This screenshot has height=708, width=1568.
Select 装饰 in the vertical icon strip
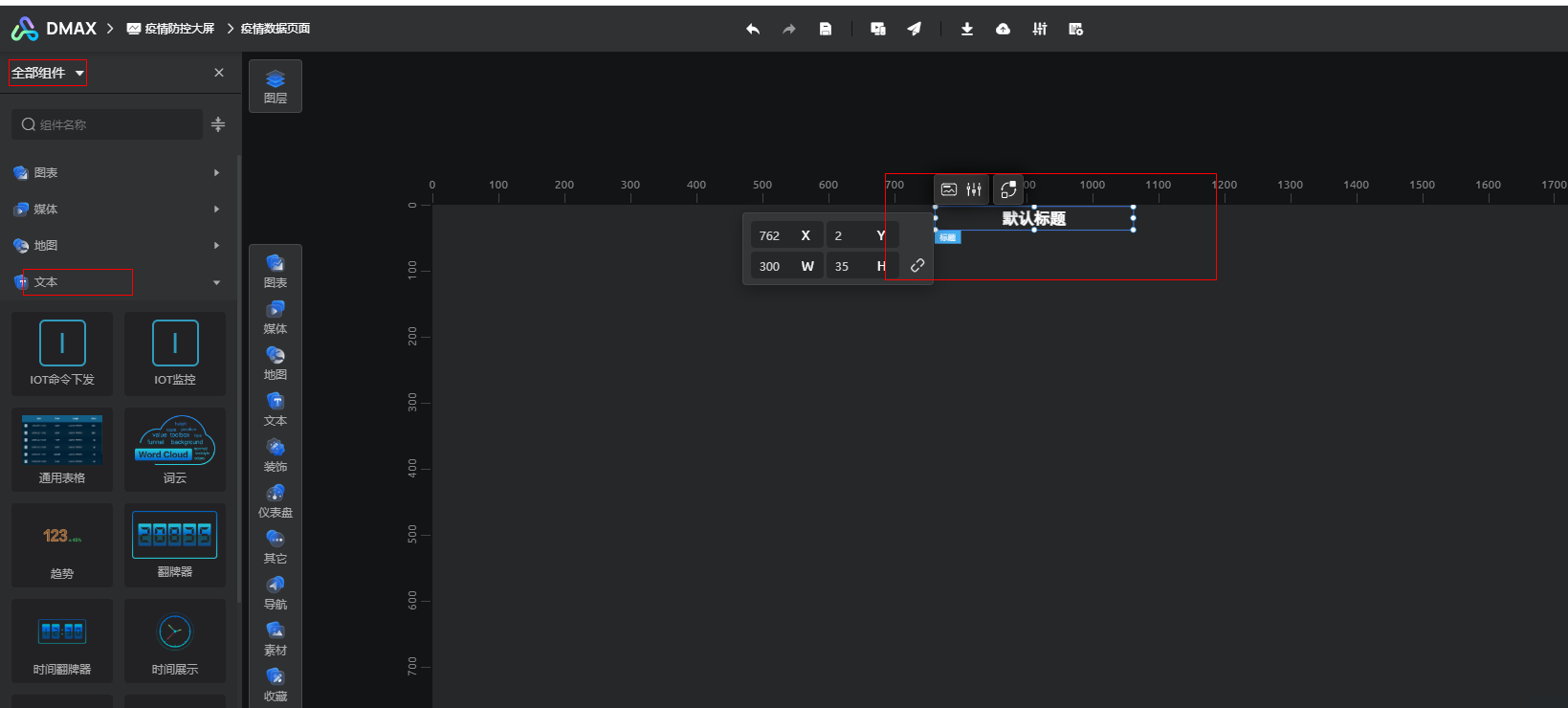276,454
